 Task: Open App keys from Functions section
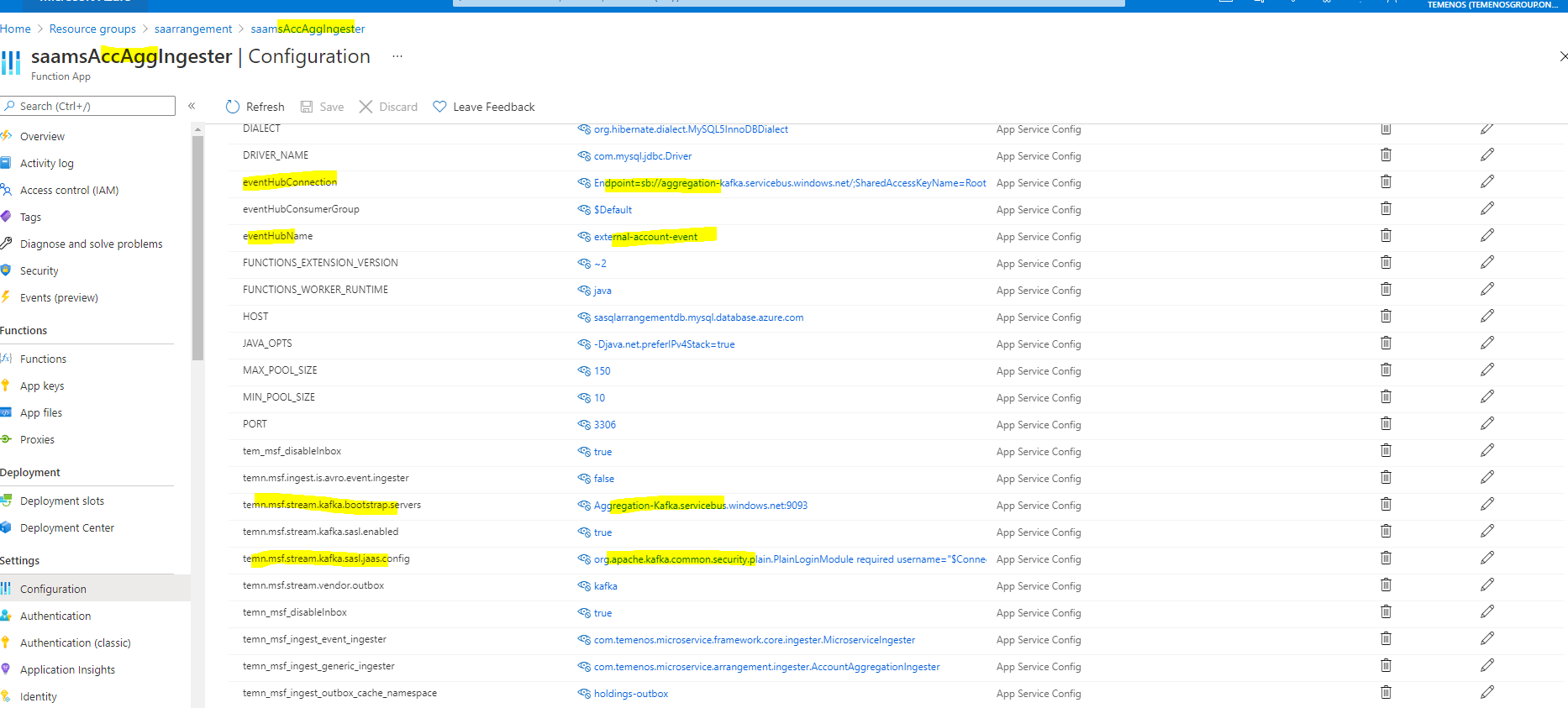pyautogui.click(x=42, y=385)
